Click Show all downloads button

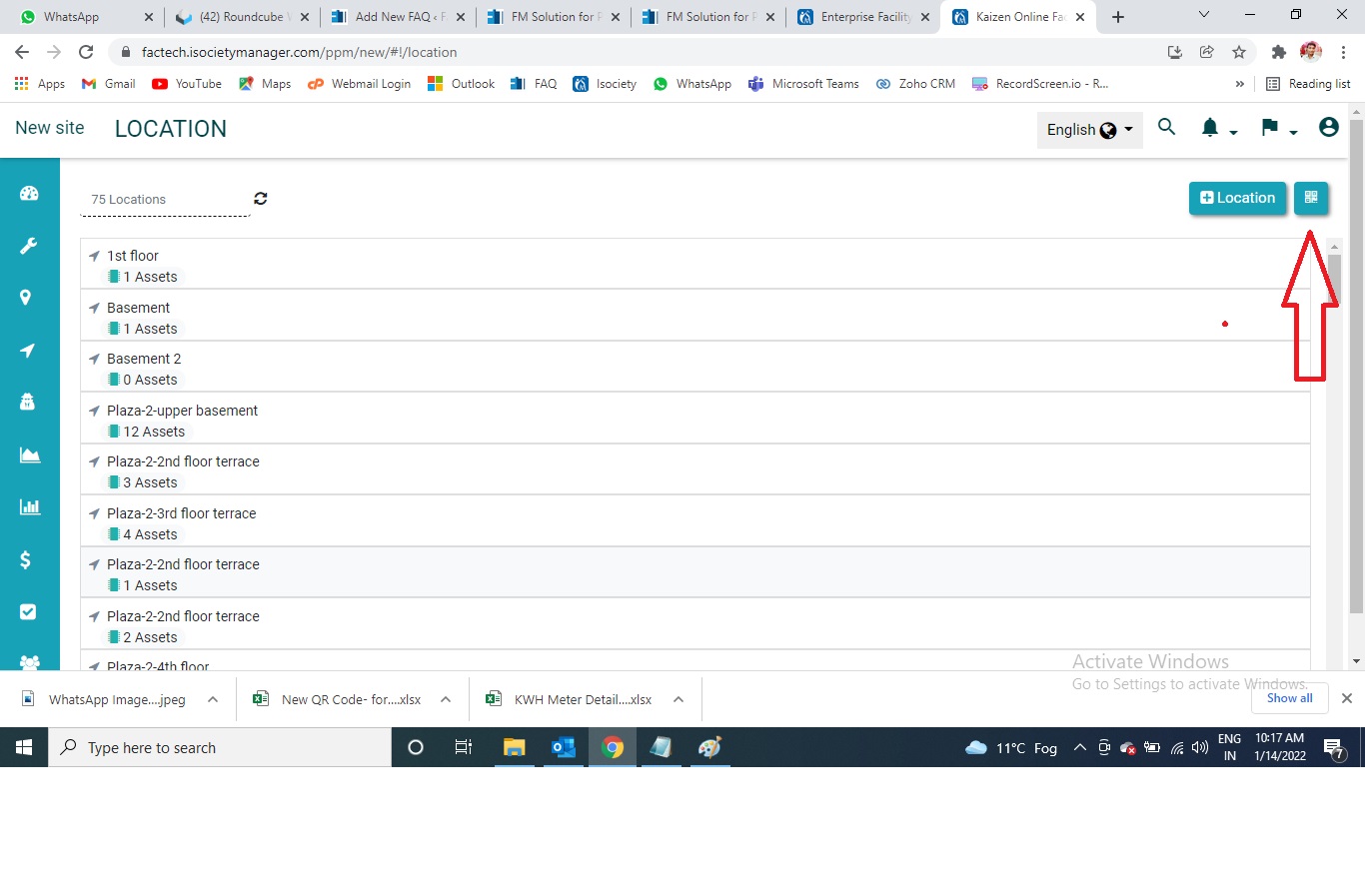coord(1289,698)
